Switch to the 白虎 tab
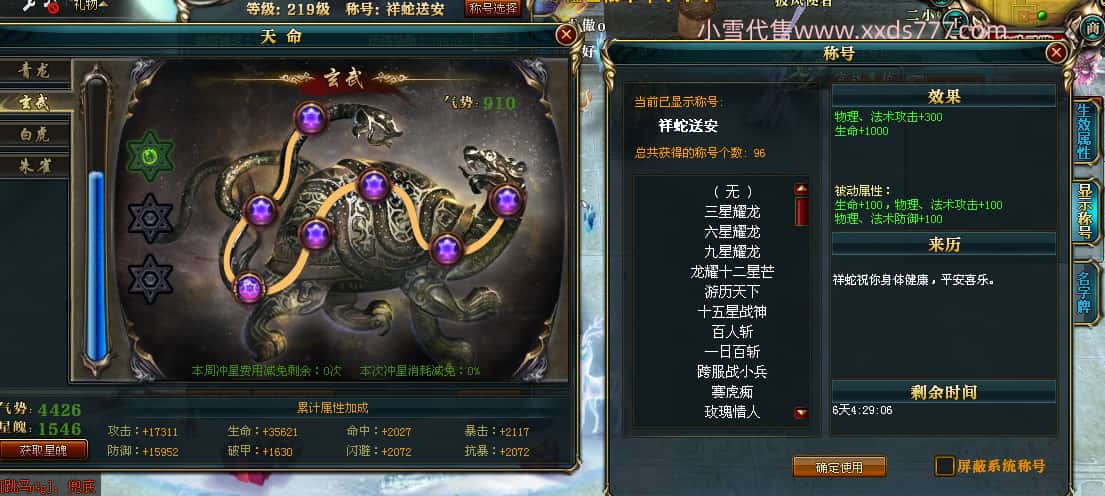Image resolution: width=1105 pixels, height=496 pixels. [35, 134]
